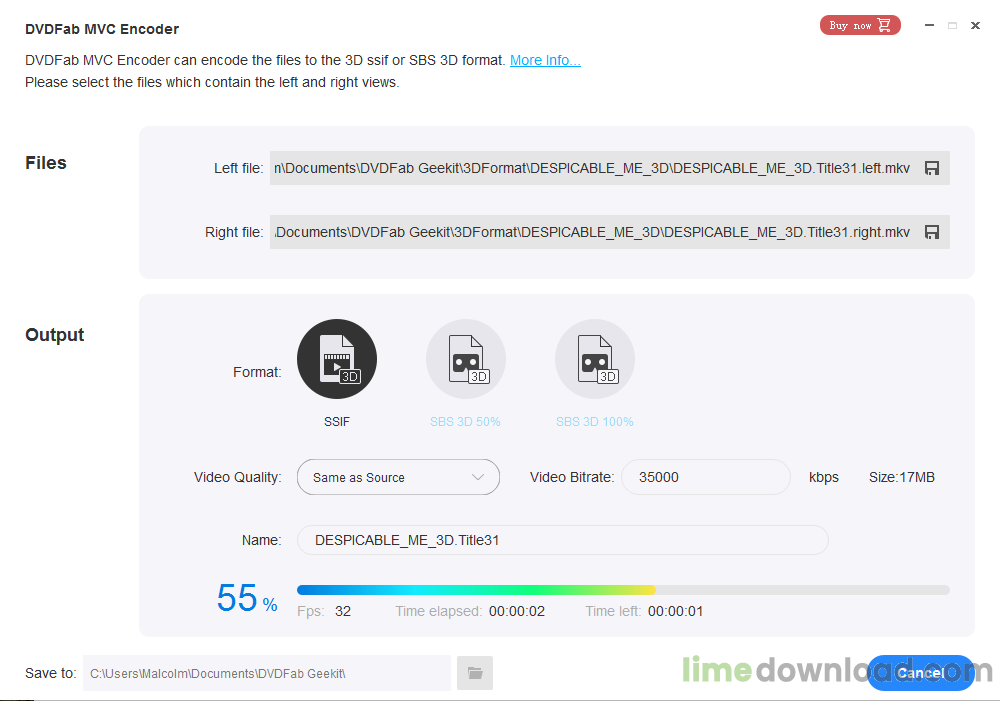Click the Video Quality dropdown chevron arrow
Viewport: 1000px width, 701px height.
click(478, 477)
